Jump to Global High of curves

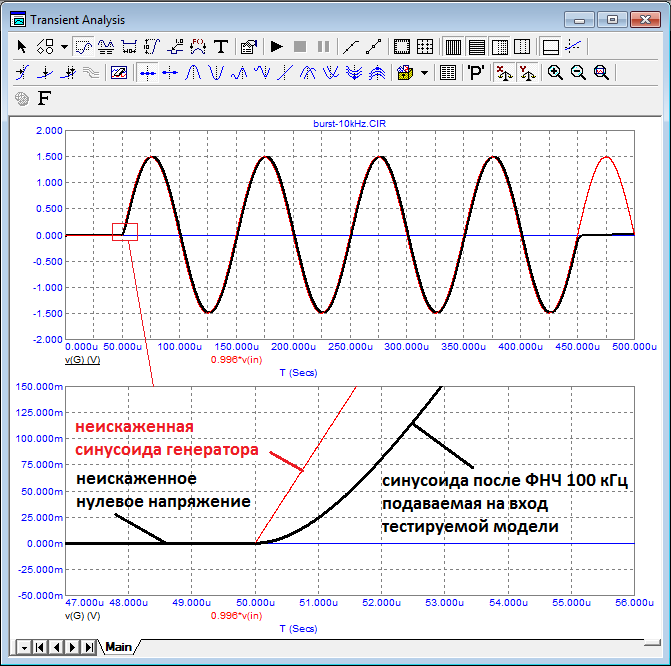[x=377, y=73]
